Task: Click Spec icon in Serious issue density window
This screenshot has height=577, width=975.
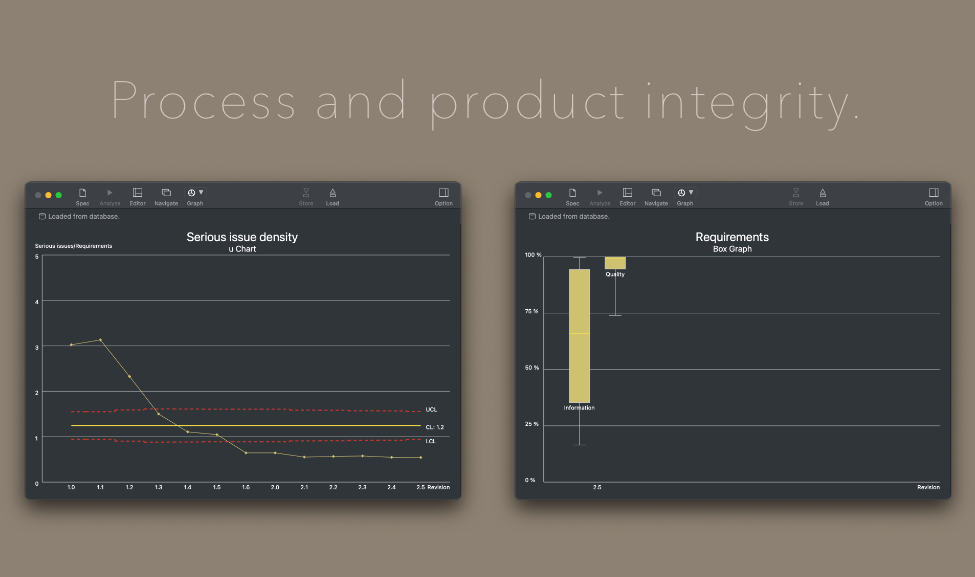Action: [82, 193]
